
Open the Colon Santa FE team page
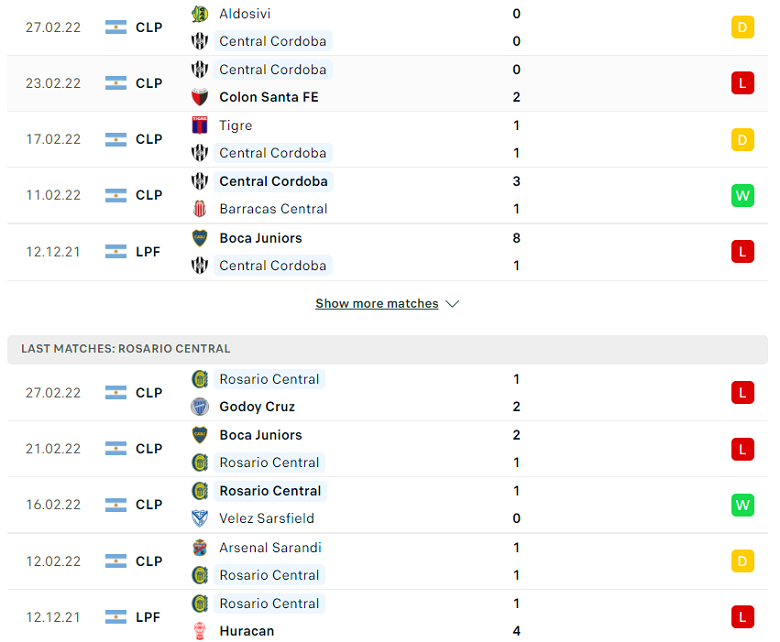pyautogui.click(x=269, y=97)
